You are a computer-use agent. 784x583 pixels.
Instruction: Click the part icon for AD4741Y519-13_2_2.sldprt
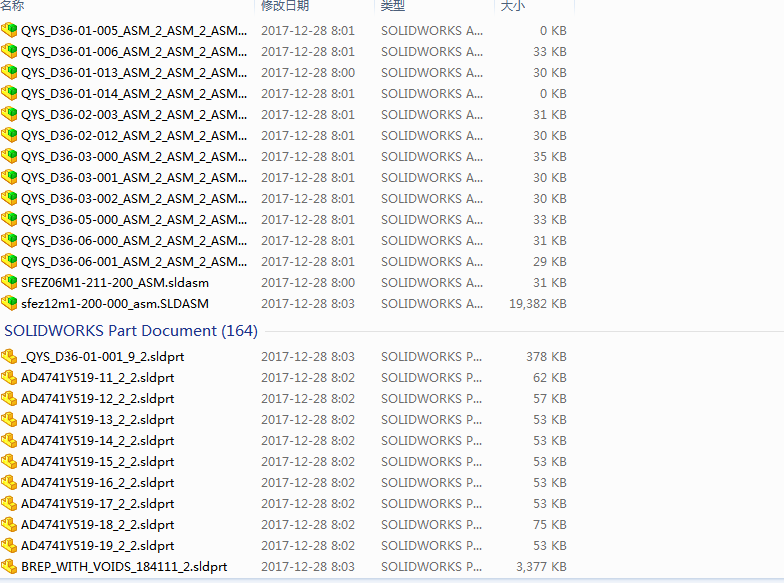(9, 420)
